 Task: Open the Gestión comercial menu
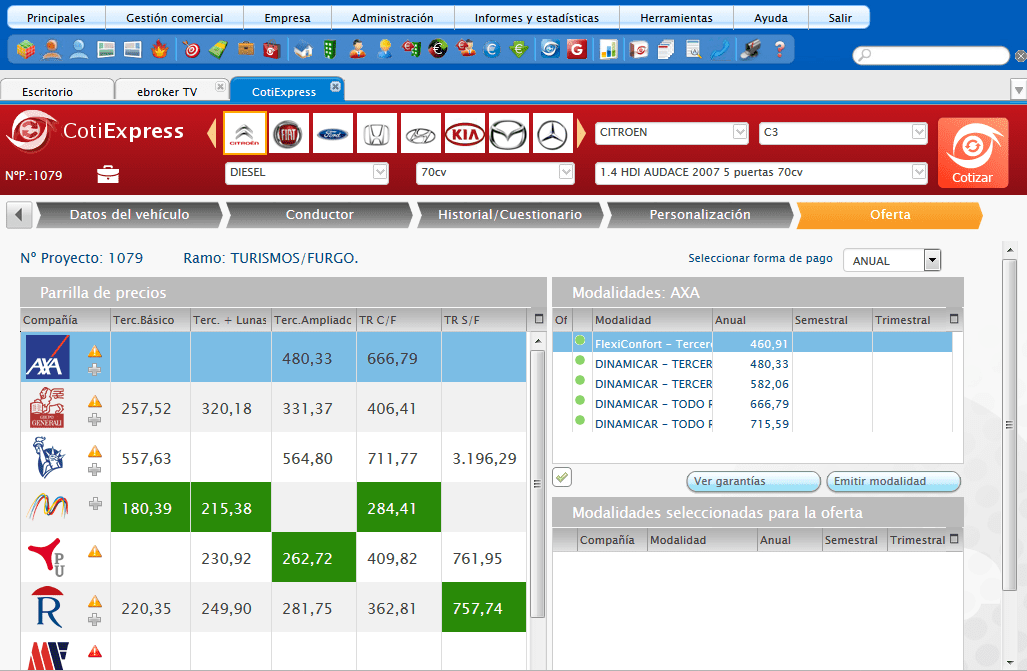click(174, 18)
